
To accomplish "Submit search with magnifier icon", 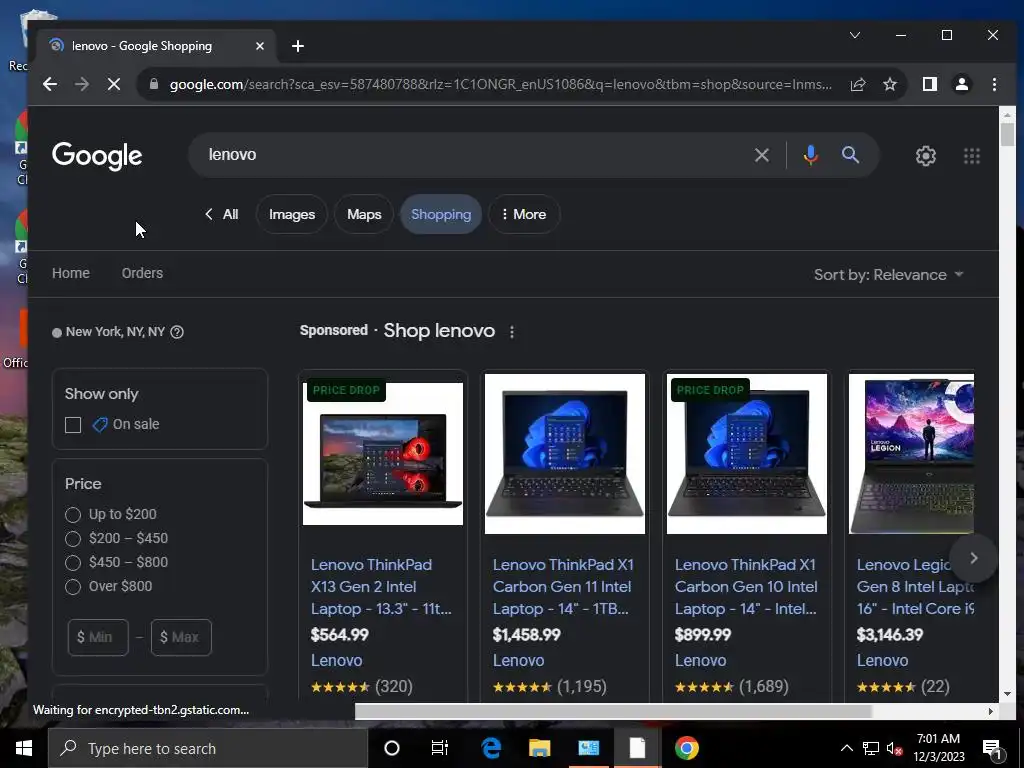I will [850, 155].
